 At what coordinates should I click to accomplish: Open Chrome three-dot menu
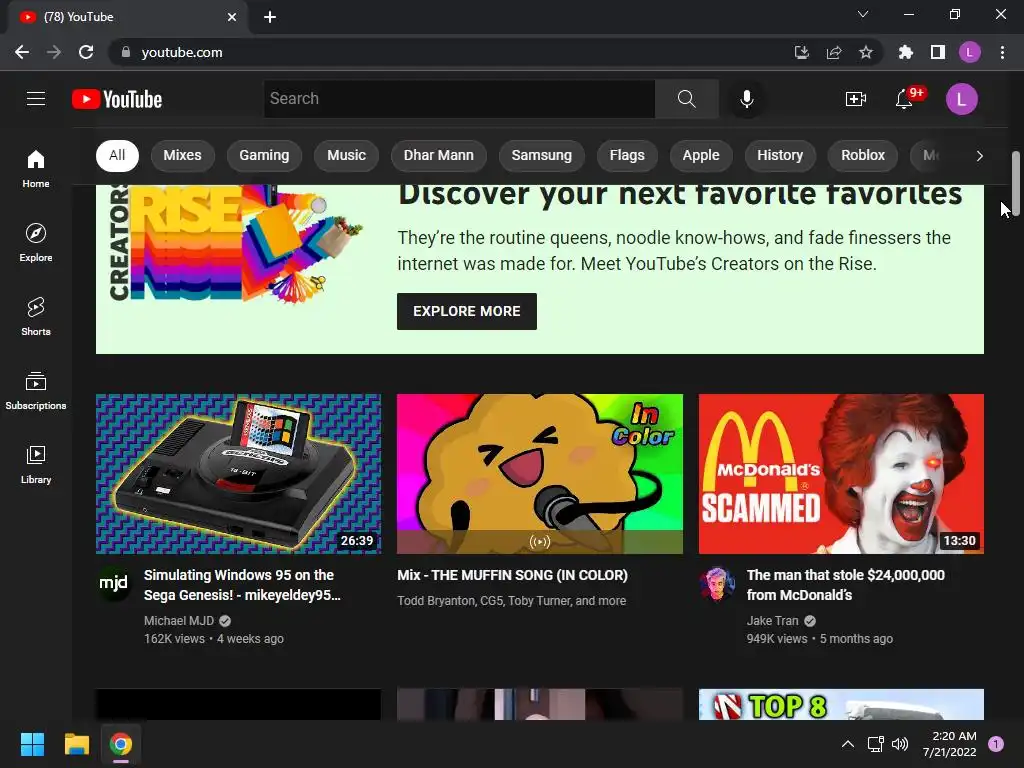tap(1002, 52)
